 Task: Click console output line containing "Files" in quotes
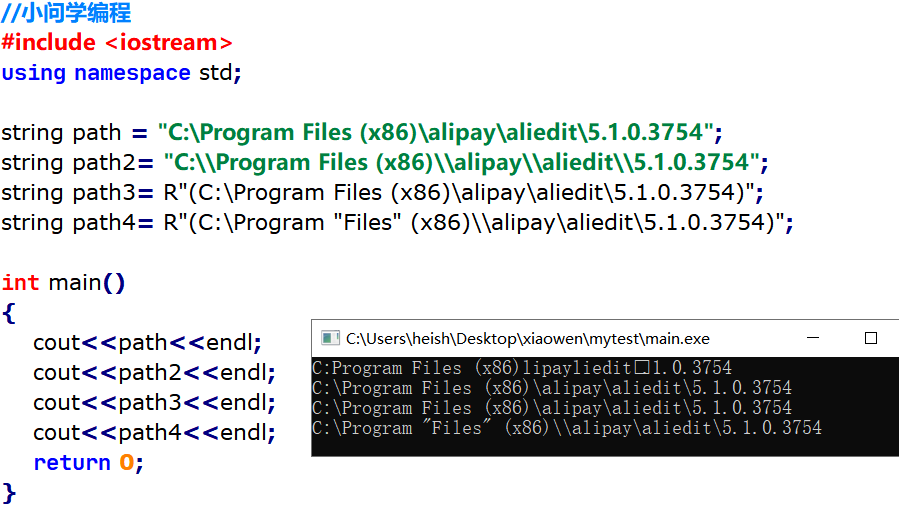[x=566, y=428]
